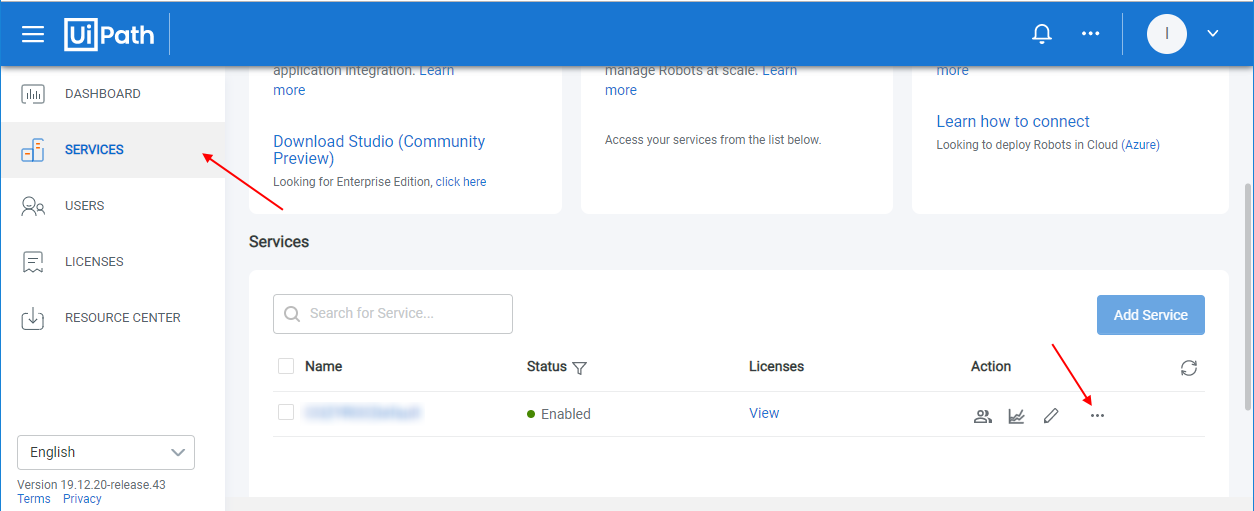Open the English language dropdown
Viewport: 1254px width, 511px height.
click(x=106, y=452)
